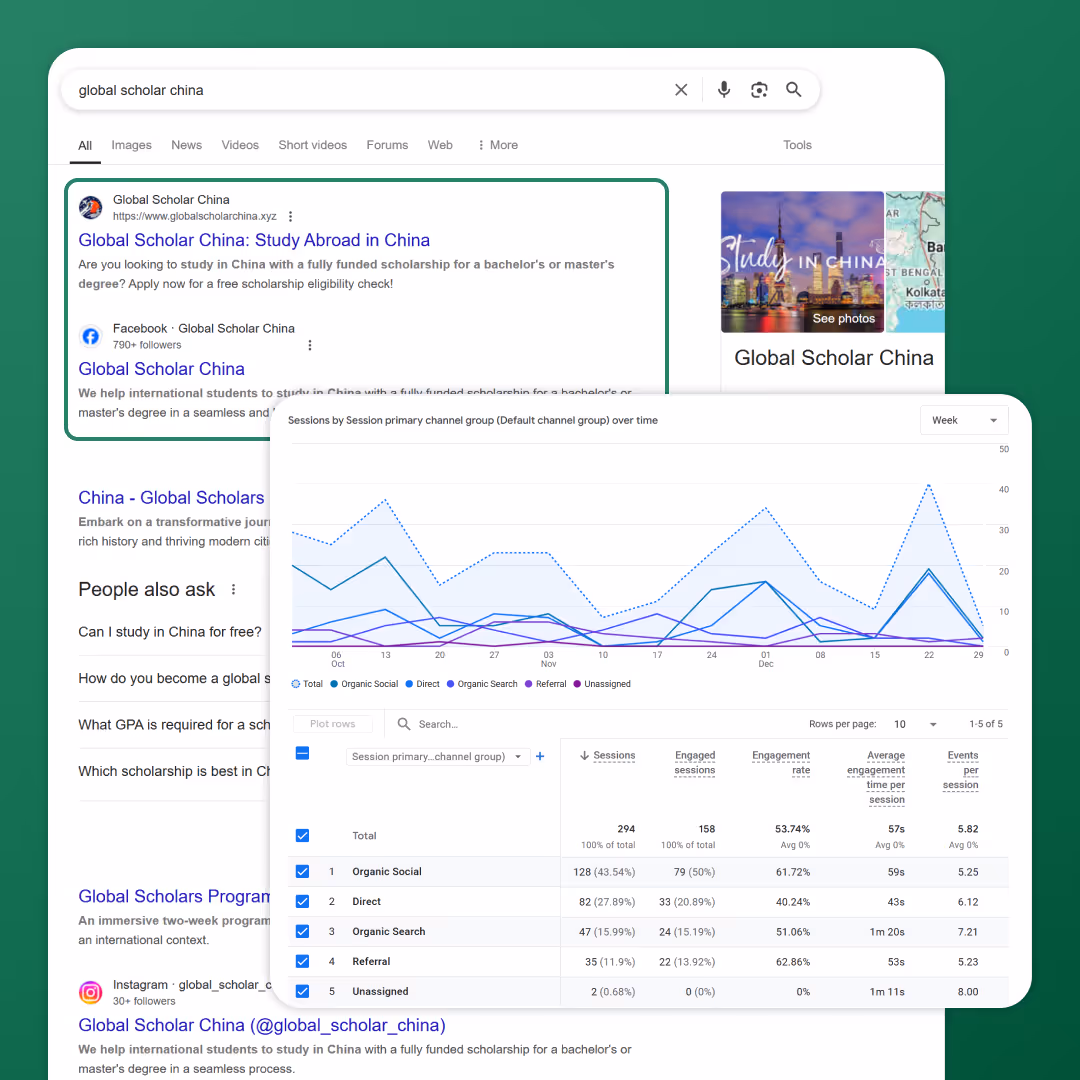Toggle Referral series in chart legend
This screenshot has width=1080, height=1080.
click(546, 684)
